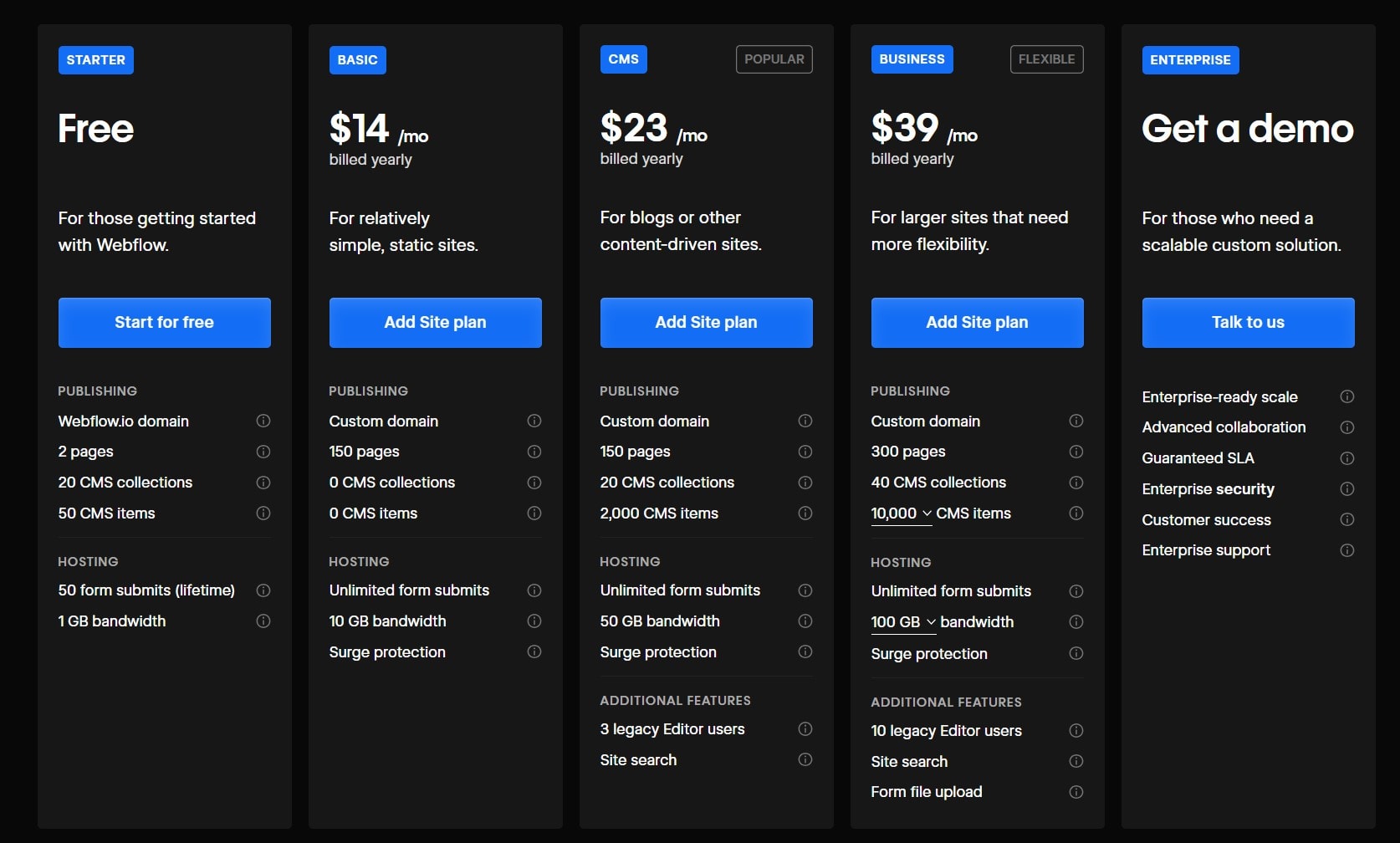Click the $14 /mo price text
The height and width of the screenshot is (843, 1400).
pyautogui.click(x=379, y=130)
